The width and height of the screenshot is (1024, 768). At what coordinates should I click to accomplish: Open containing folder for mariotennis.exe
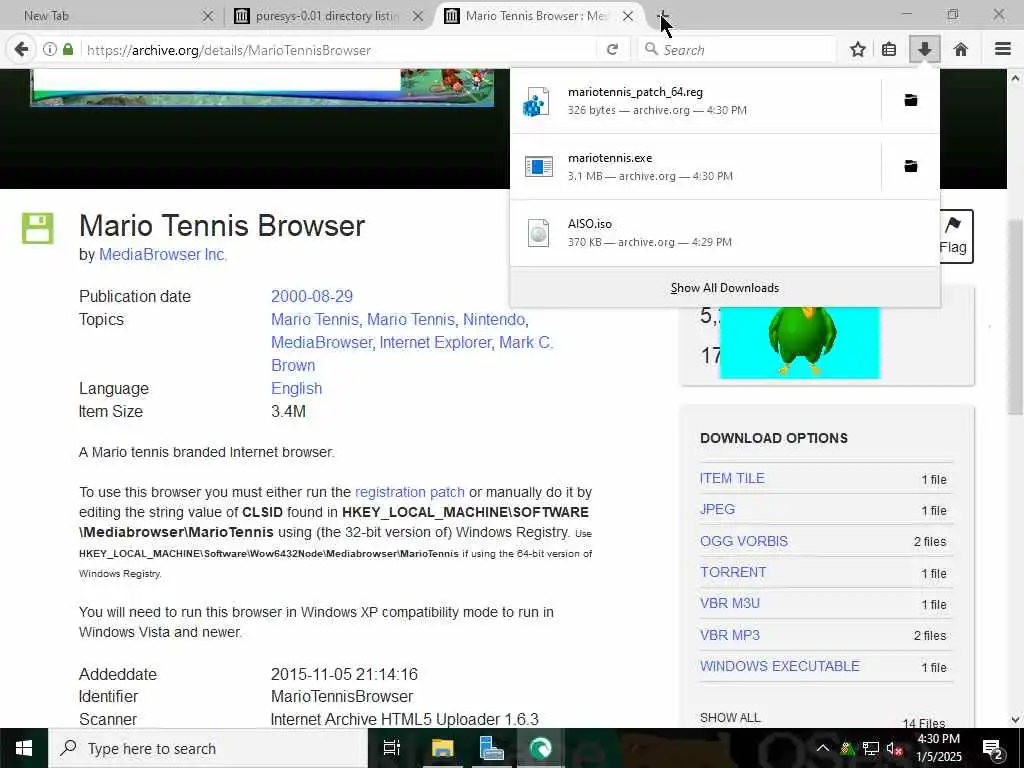(910, 166)
